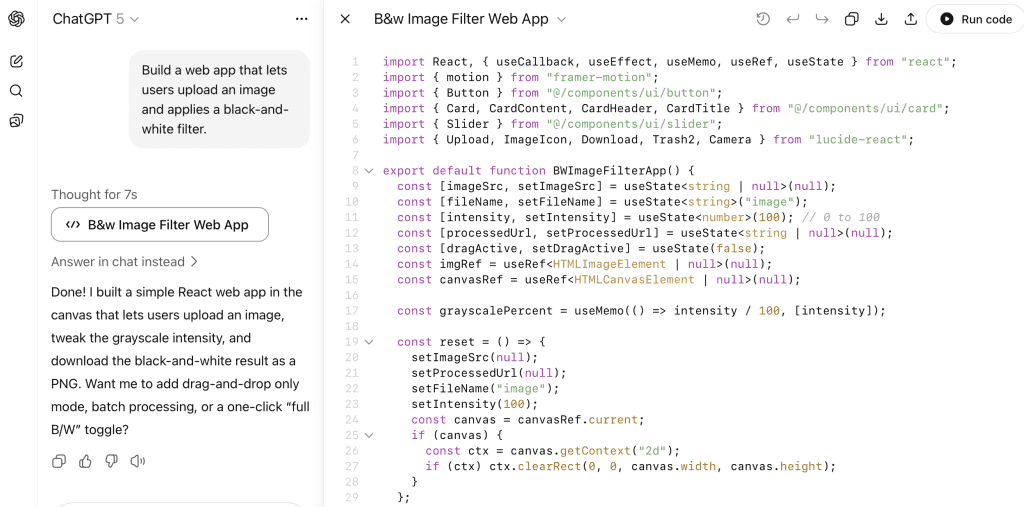Close the canvas with the X icon

click(x=345, y=20)
